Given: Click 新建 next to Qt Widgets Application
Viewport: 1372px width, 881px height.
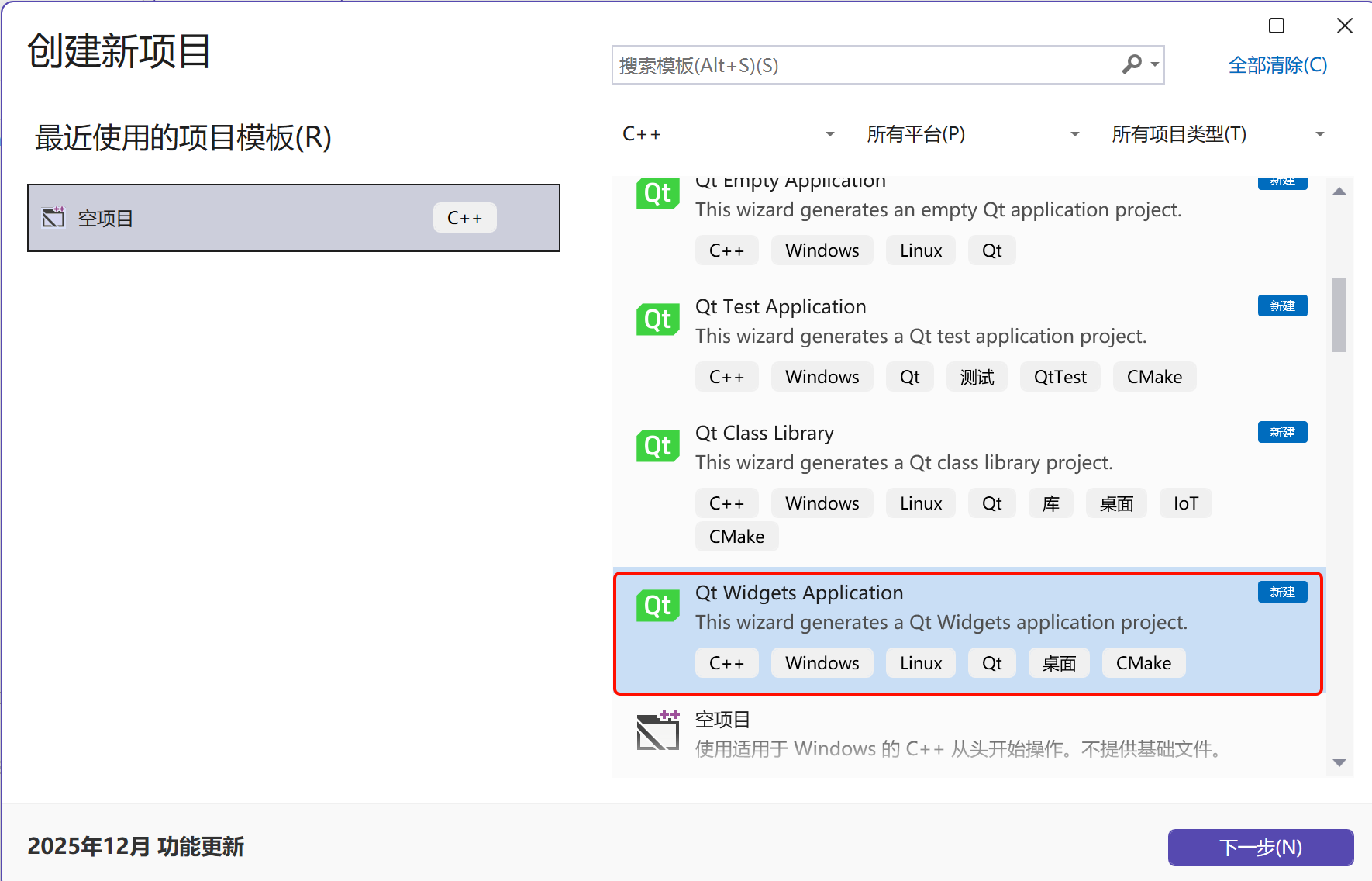Looking at the screenshot, I should point(1282,592).
